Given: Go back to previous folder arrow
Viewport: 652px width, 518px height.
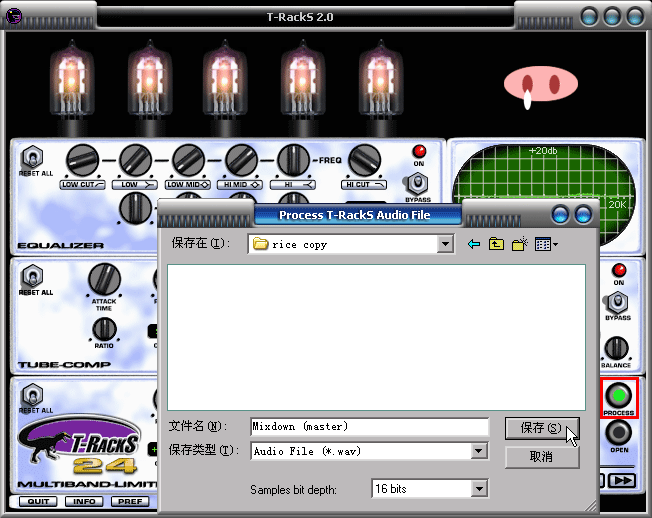Looking at the screenshot, I should tap(474, 244).
